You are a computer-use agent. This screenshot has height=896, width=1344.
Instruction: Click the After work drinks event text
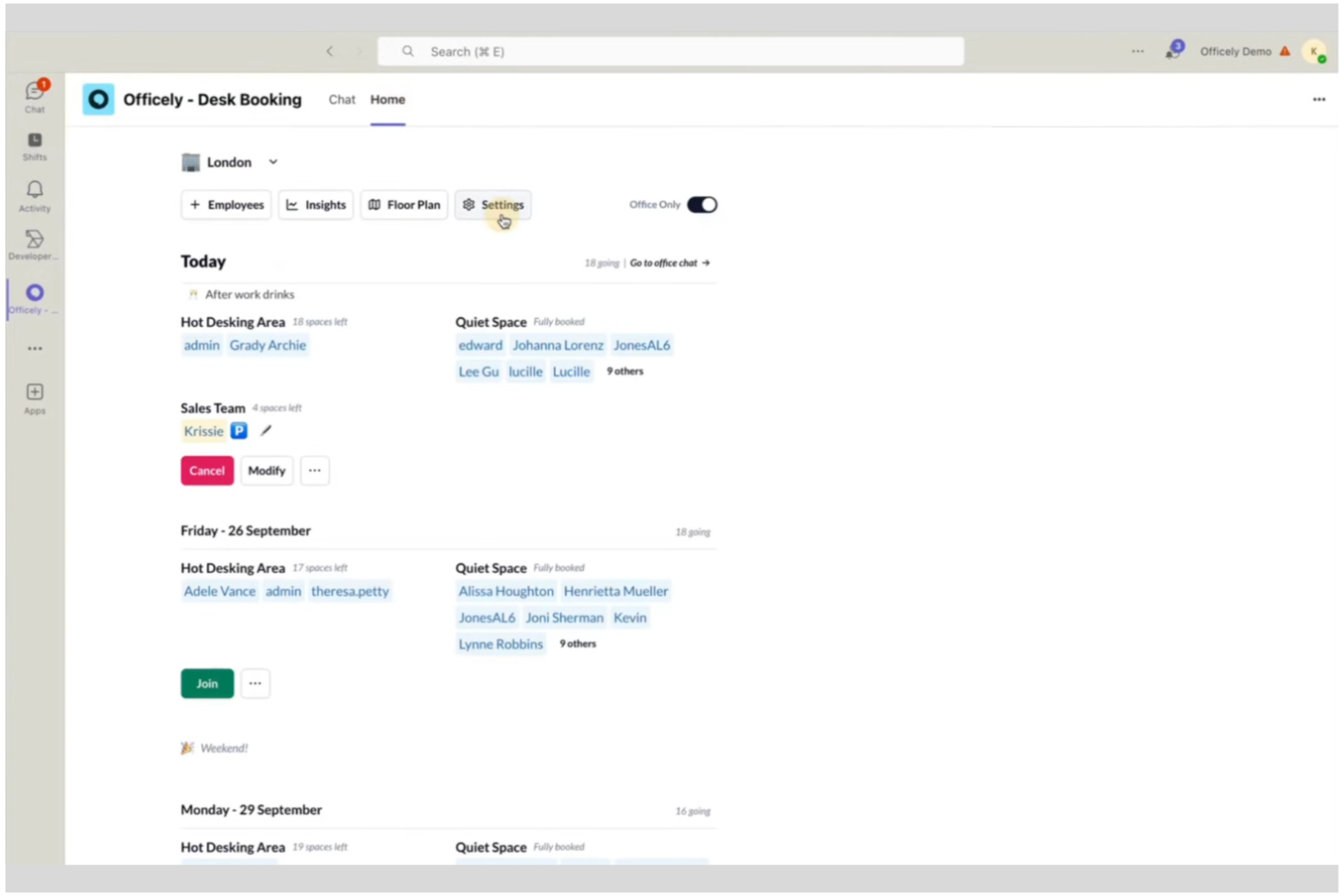point(250,295)
